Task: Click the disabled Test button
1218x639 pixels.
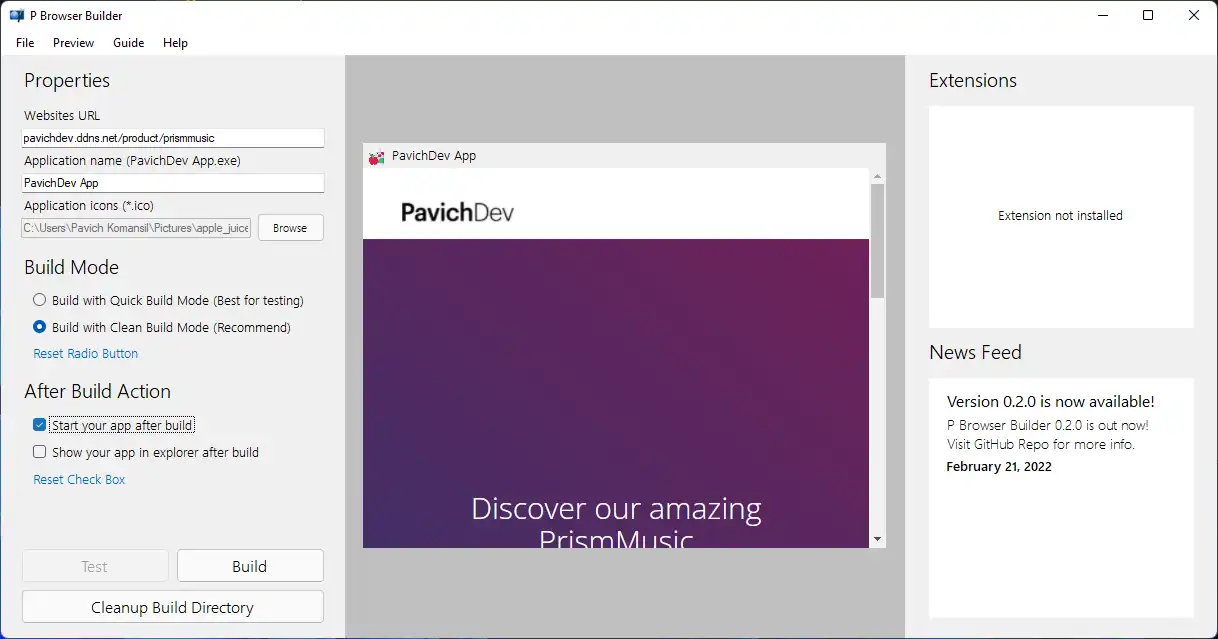Action: pos(95,566)
